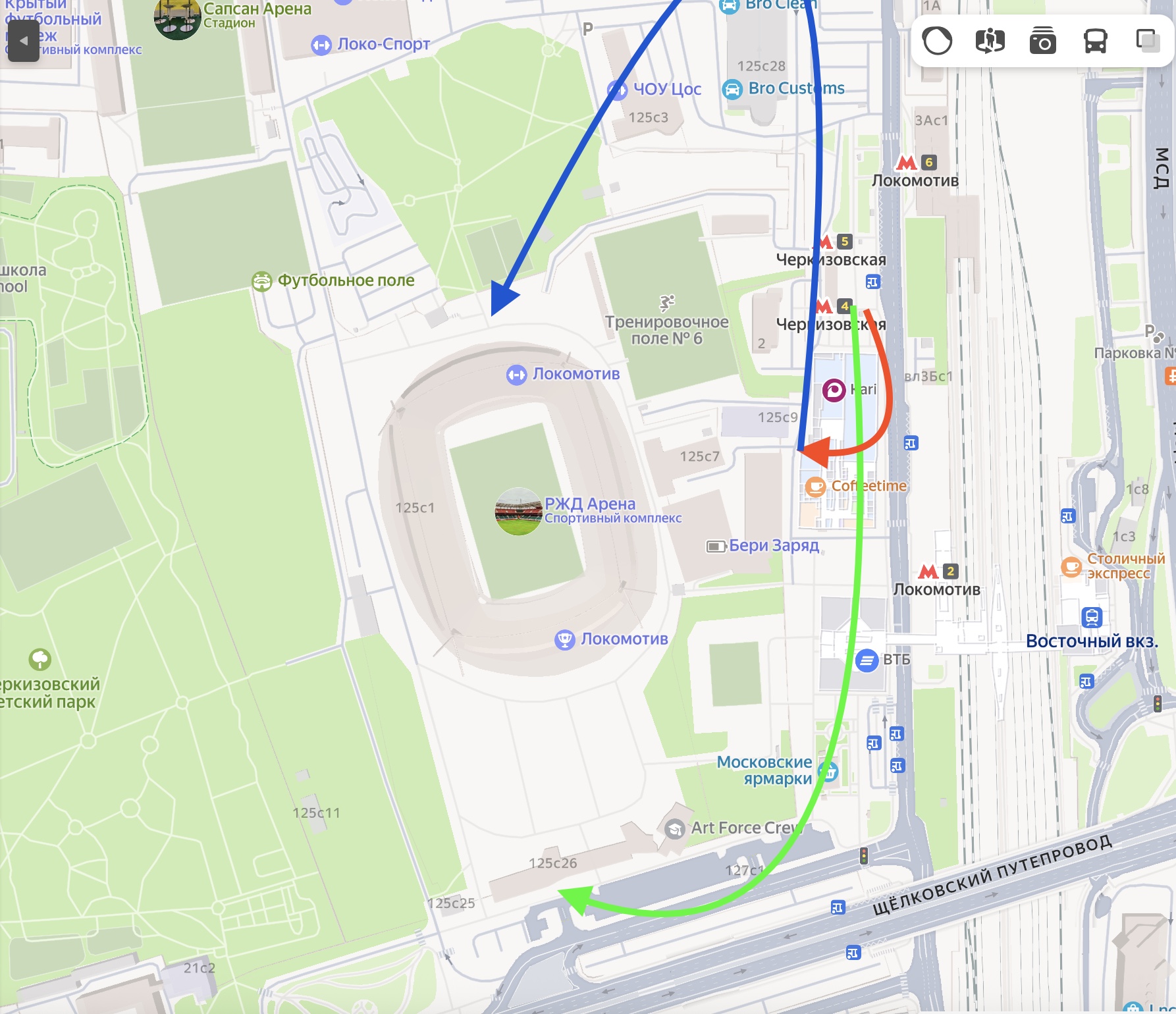Toggle public transport bus layer
Screen dimensions: 1176x1014
pos(1095,42)
